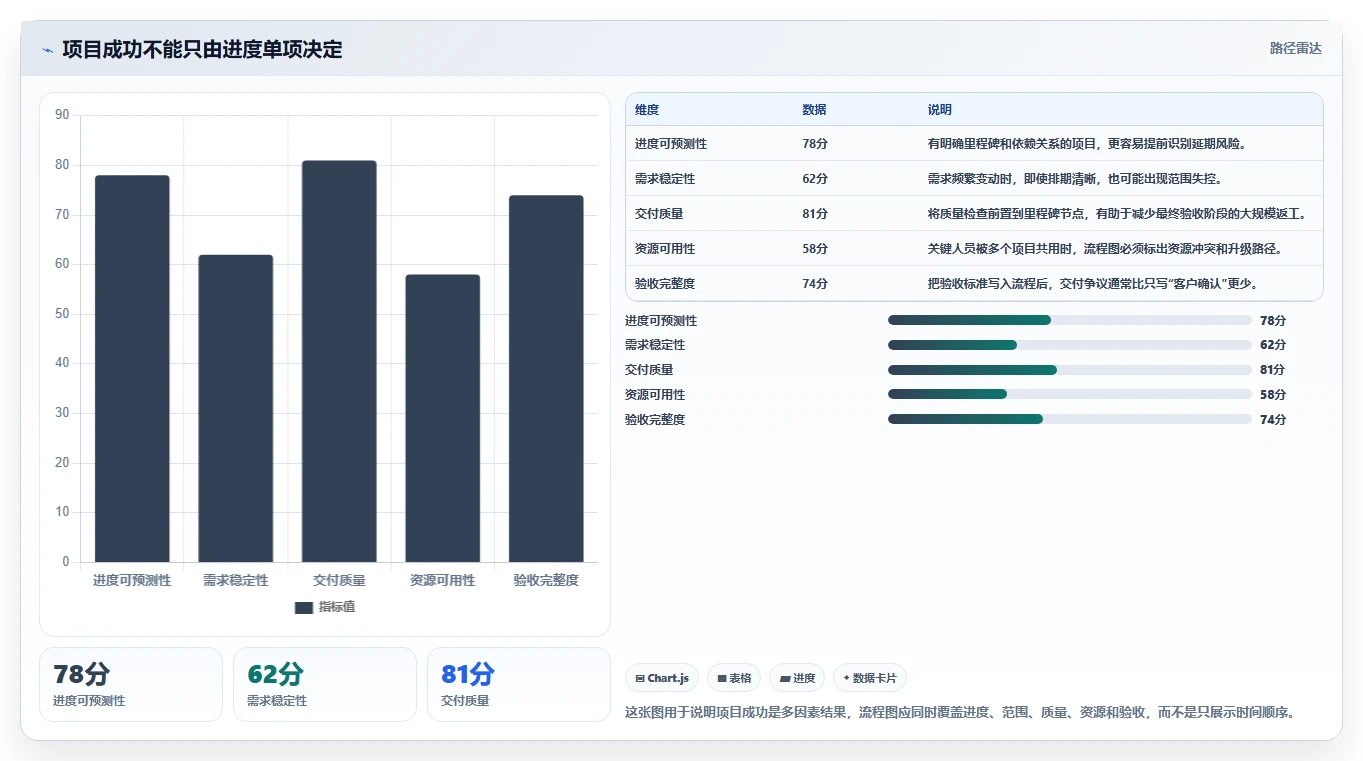Click the 验收完整度 progress bar
1363x761 pixels.
[x=1070, y=420]
